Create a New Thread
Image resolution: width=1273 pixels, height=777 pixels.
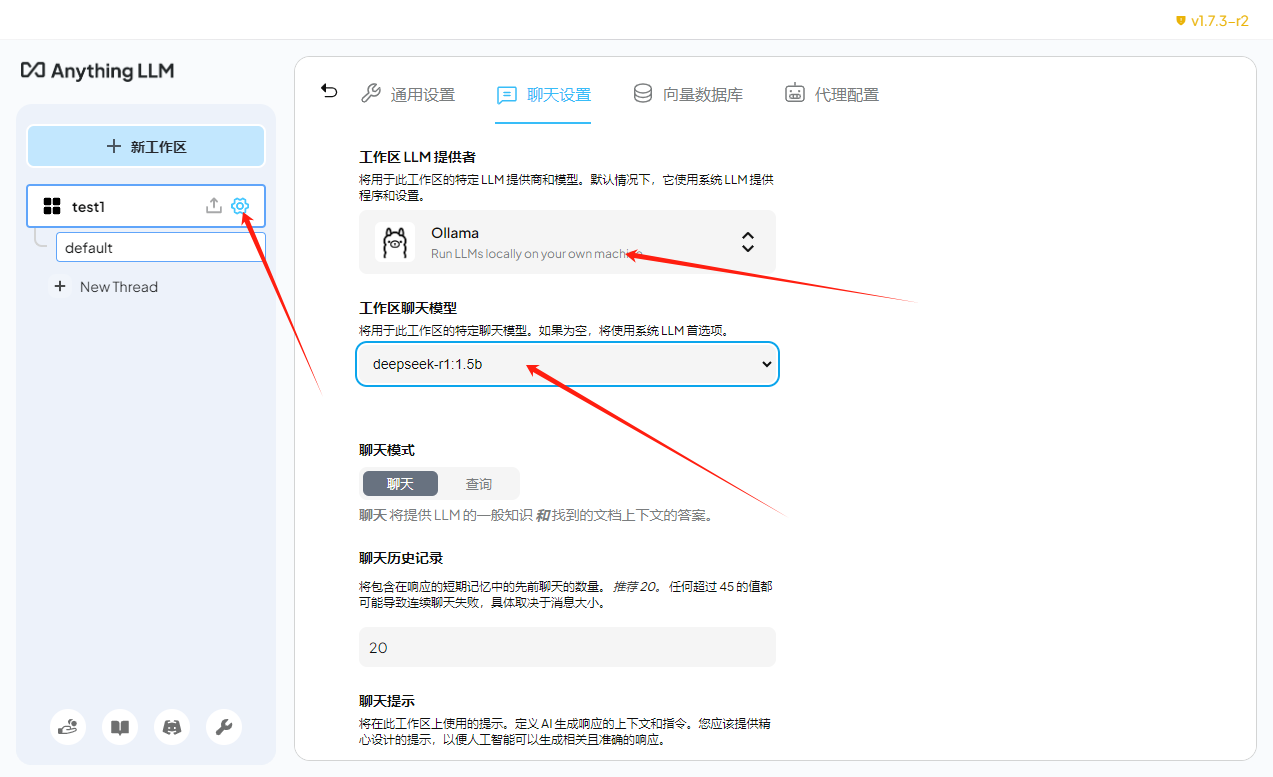coord(106,287)
